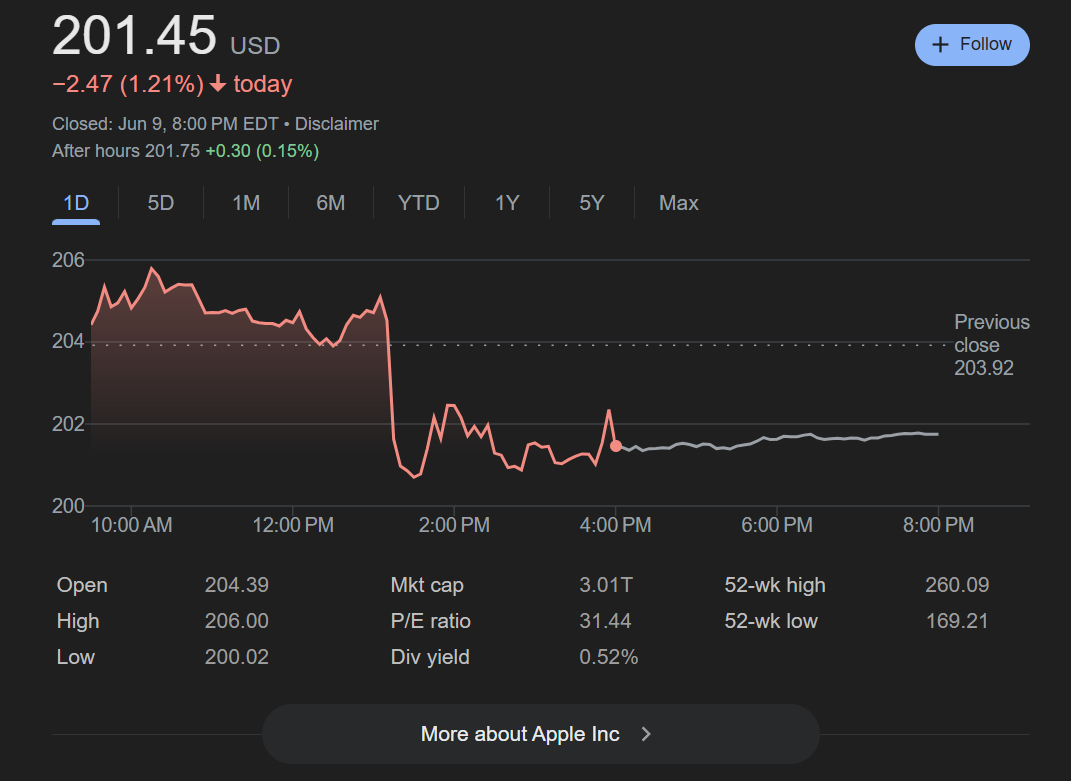Click the Div yield value 0.52%
Viewport: 1071px width, 781px height.
[609, 657]
